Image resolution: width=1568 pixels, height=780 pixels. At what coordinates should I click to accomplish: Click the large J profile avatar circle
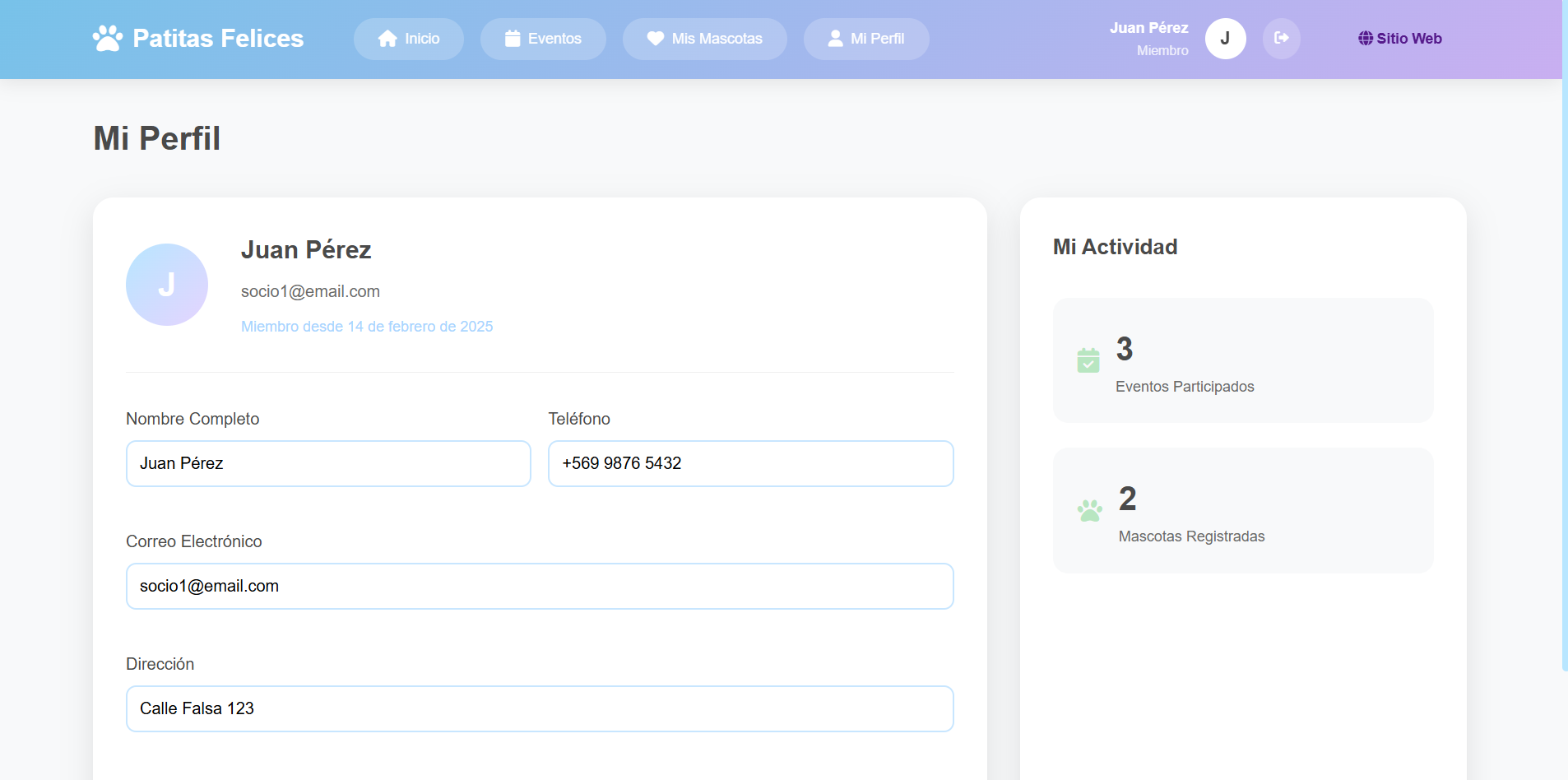pyautogui.click(x=167, y=285)
